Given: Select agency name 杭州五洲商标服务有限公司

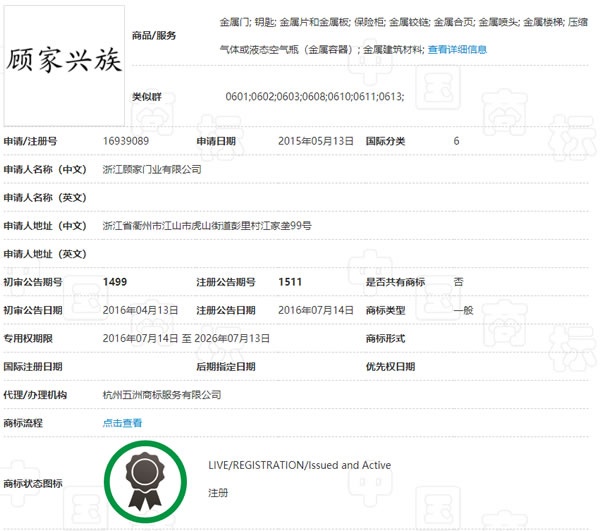Looking at the screenshot, I should [162, 394].
